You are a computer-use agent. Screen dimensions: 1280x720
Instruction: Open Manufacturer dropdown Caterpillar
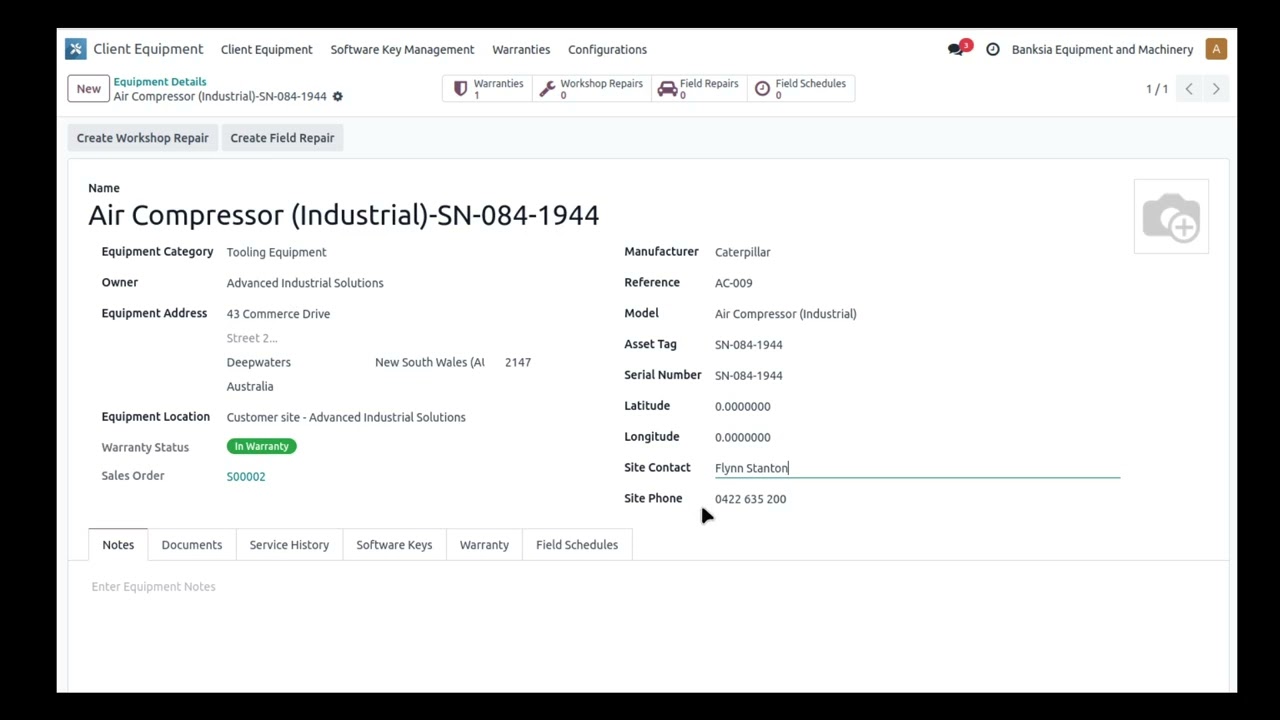pos(917,252)
